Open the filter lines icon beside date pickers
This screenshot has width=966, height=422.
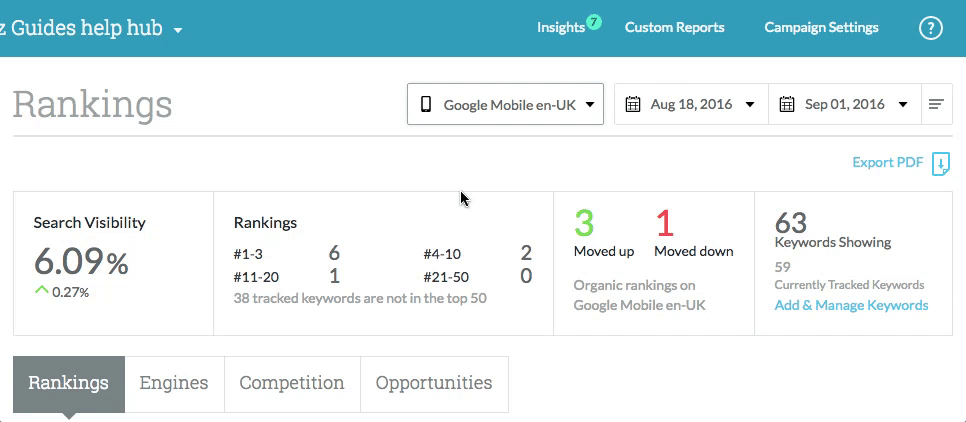click(x=936, y=104)
